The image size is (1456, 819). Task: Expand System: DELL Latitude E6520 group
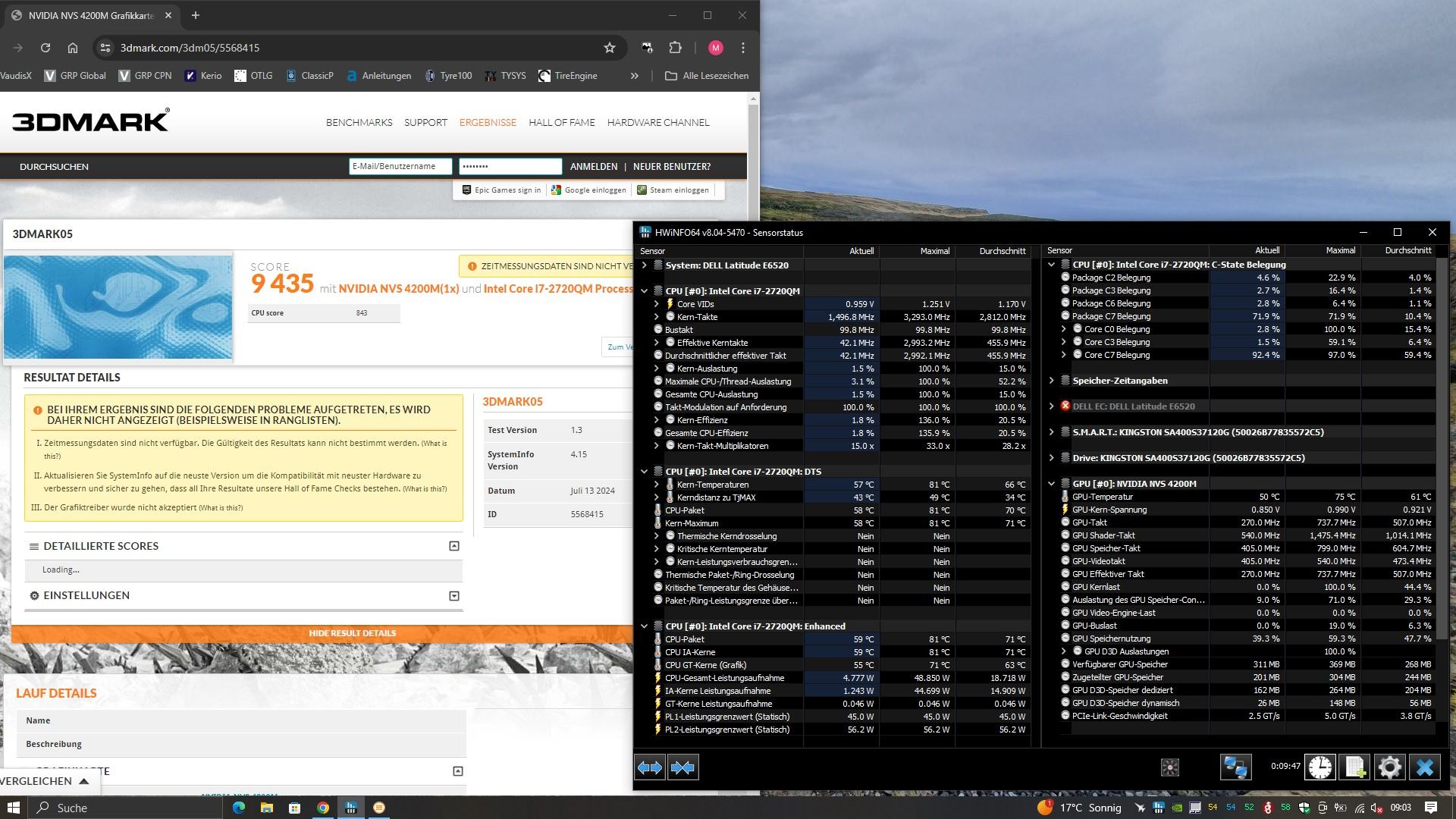tap(645, 265)
